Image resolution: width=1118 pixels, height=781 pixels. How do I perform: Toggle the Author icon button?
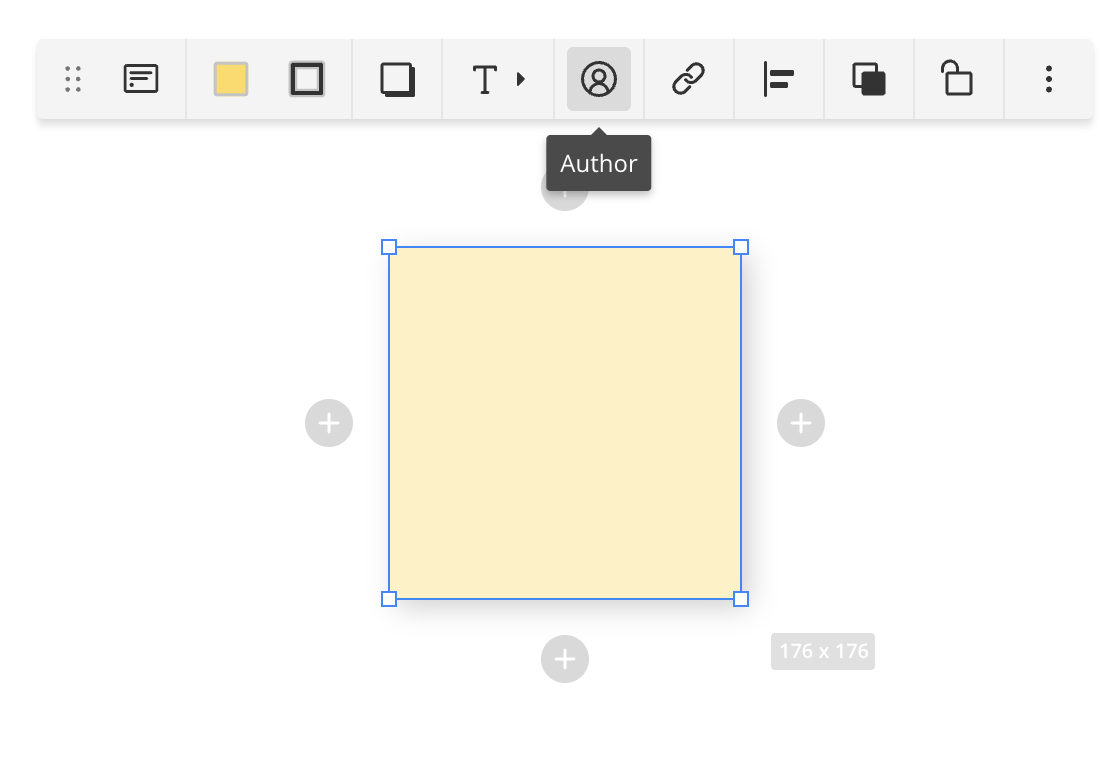pyautogui.click(x=599, y=79)
